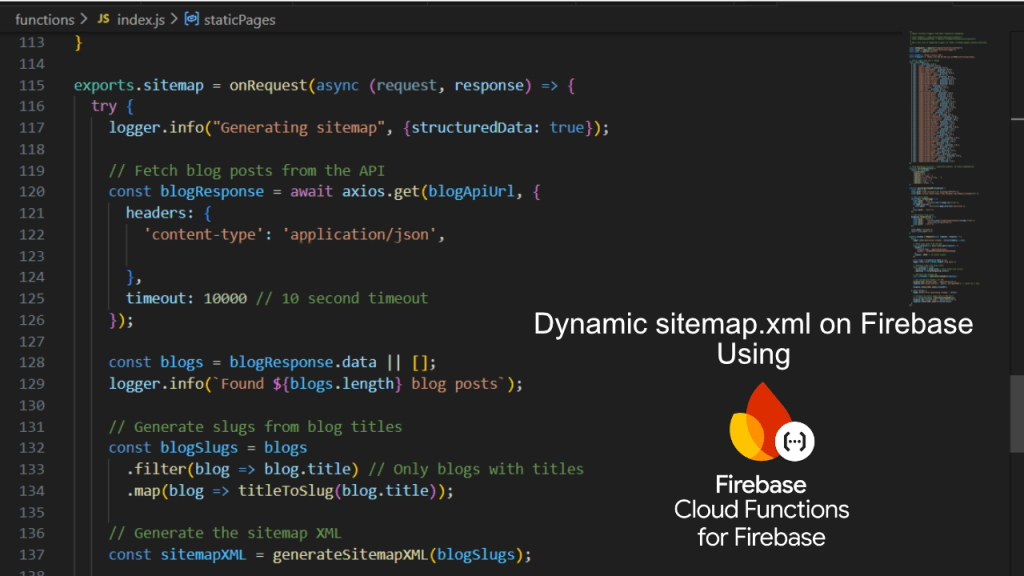Click the 'Firebase' text under the logo

click(x=761, y=485)
